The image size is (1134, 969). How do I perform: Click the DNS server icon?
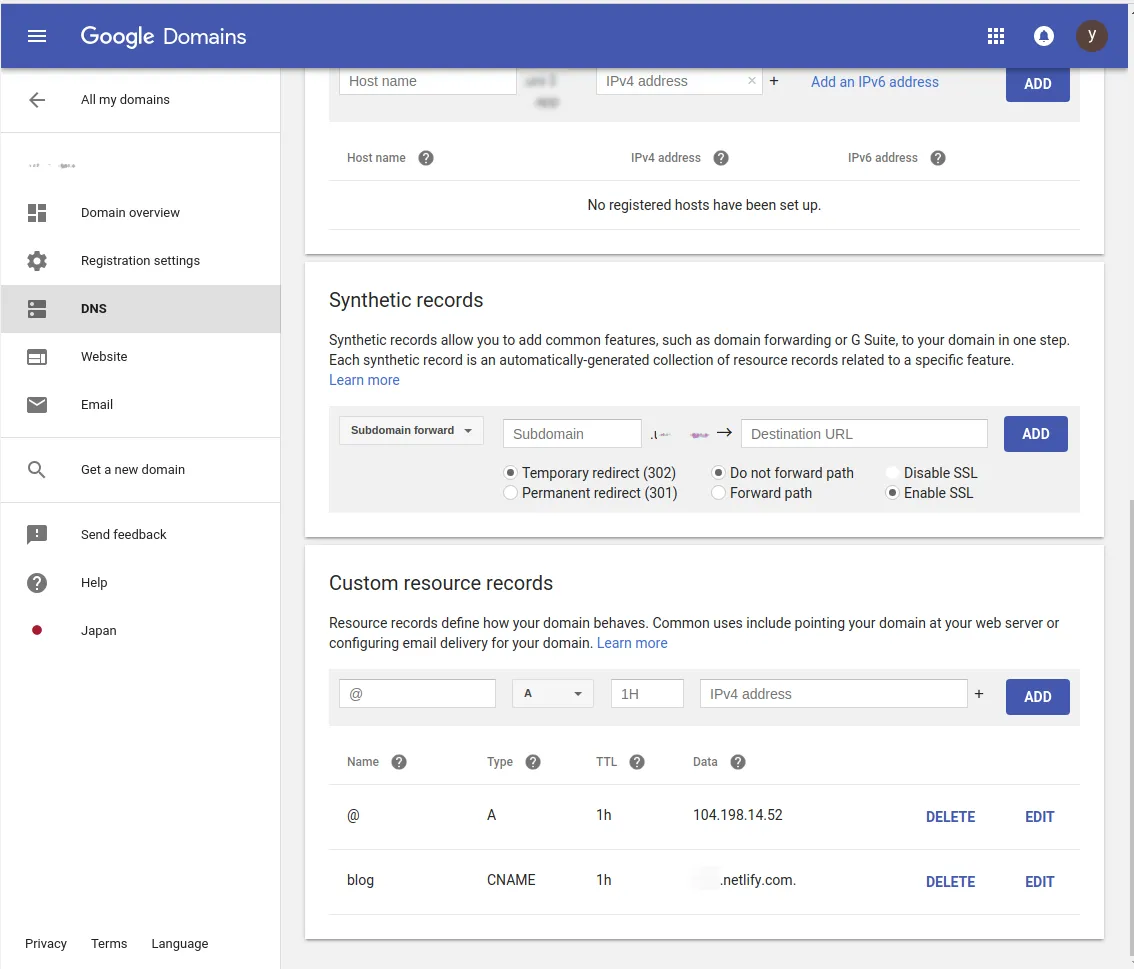tap(37, 309)
